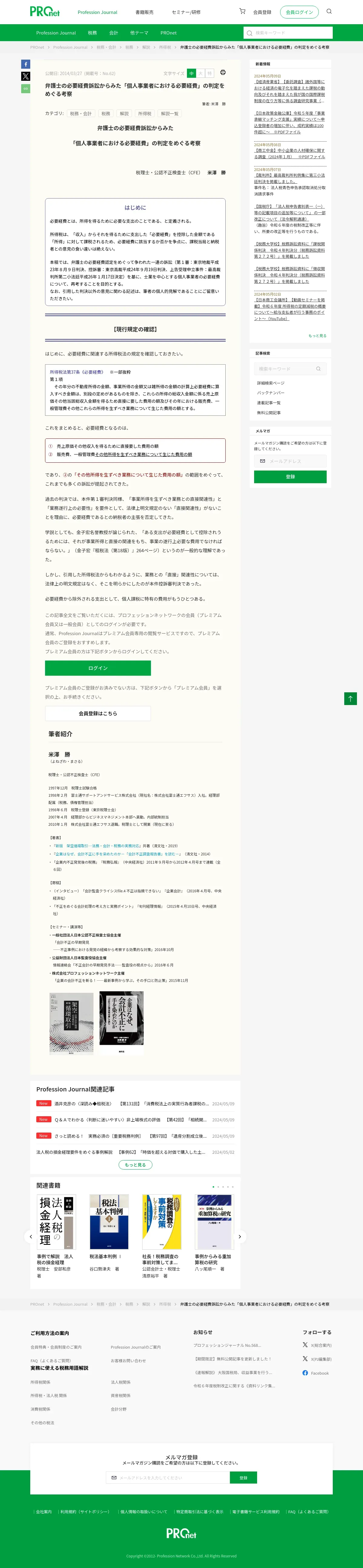363x1568 pixels.
Task: Click footer newsletter 登録 button
Action: tap(243, 1478)
